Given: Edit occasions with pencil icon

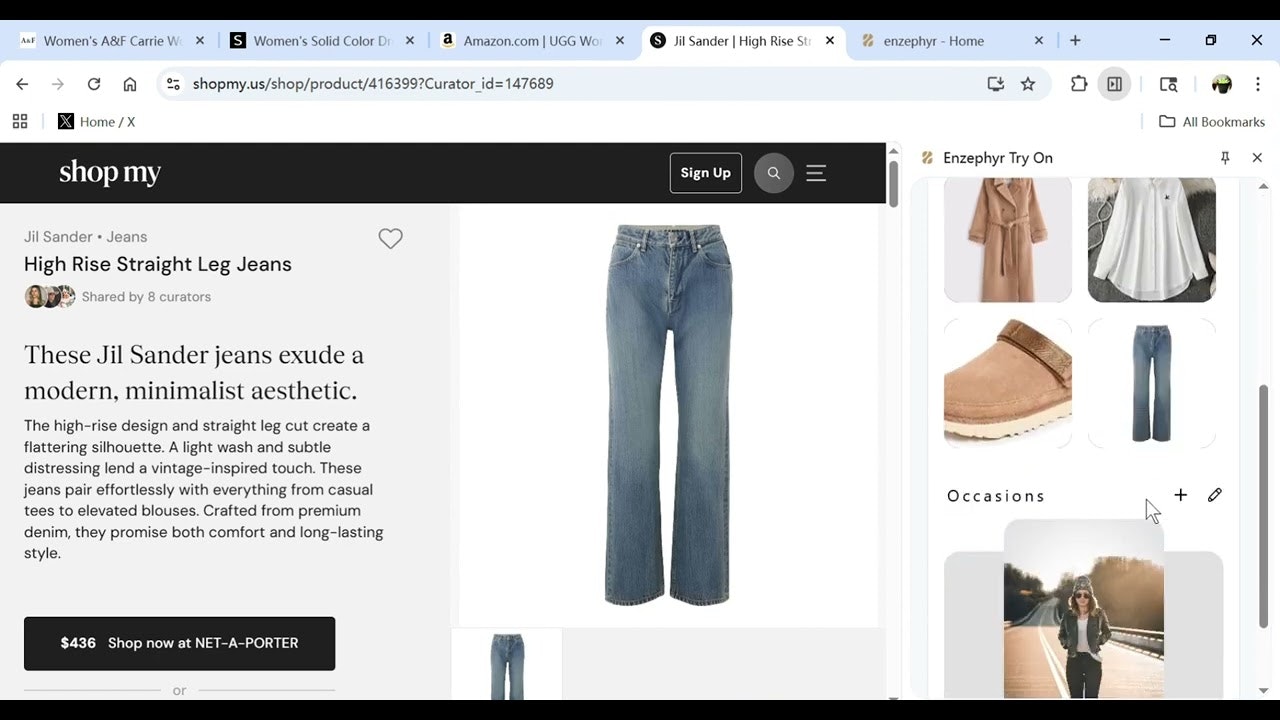Looking at the screenshot, I should click(x=1215, y=495).
